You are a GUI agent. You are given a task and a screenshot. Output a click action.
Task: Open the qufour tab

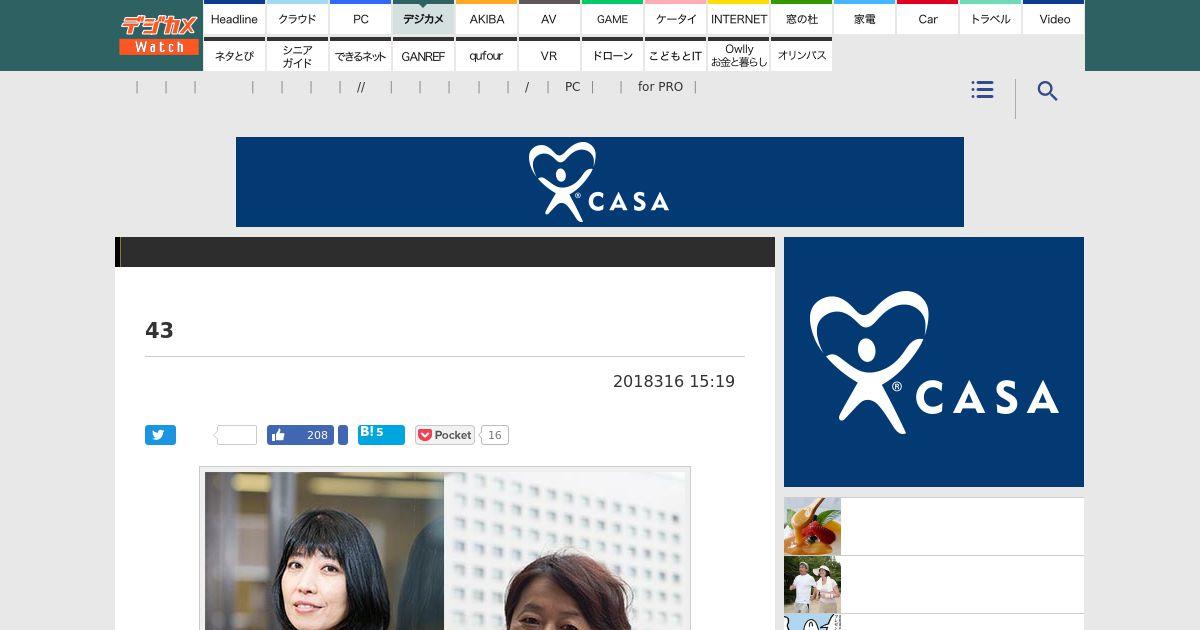tap(486, 55)
